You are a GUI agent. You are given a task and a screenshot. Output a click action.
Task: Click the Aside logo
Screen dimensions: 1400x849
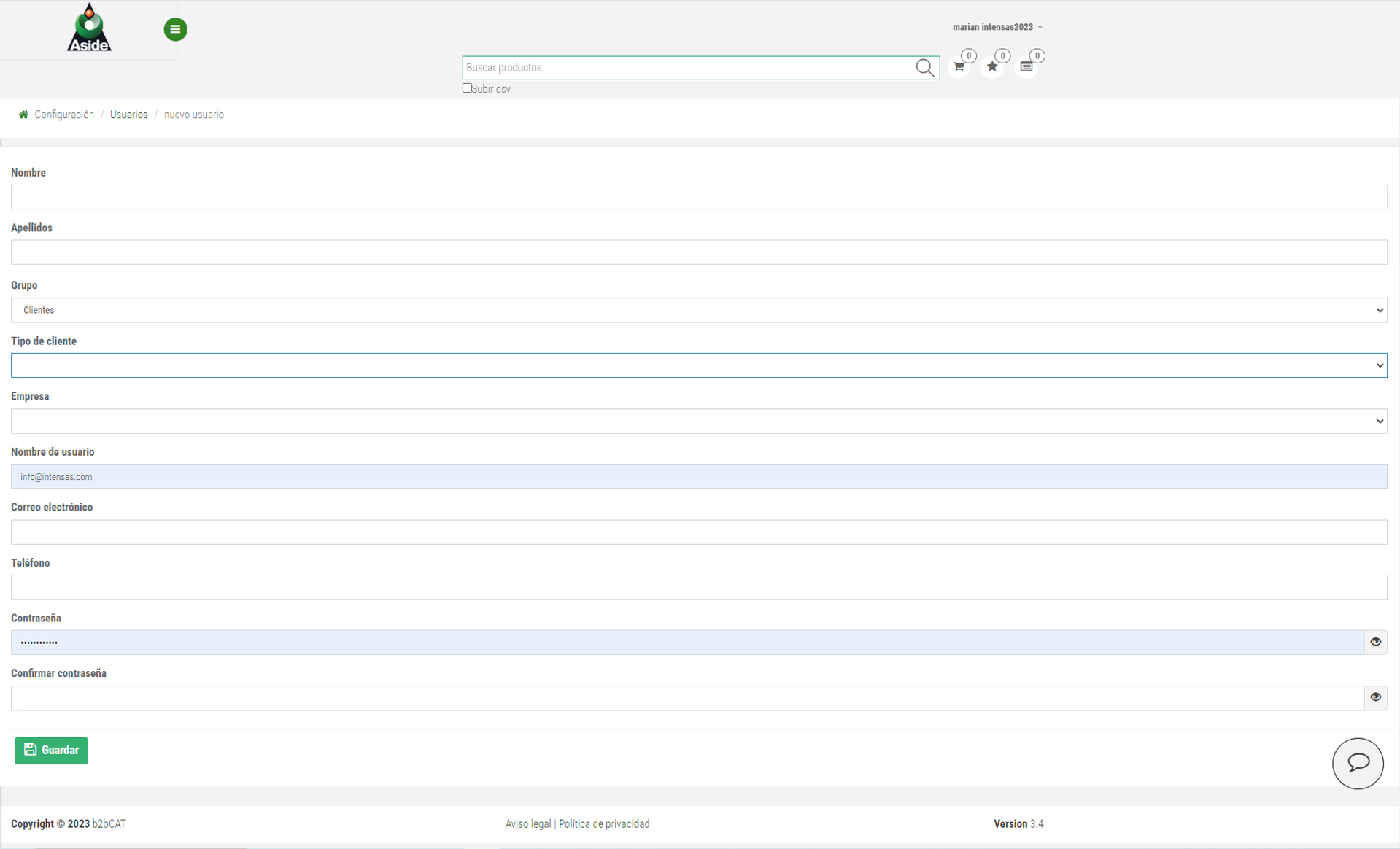[89, 28]
